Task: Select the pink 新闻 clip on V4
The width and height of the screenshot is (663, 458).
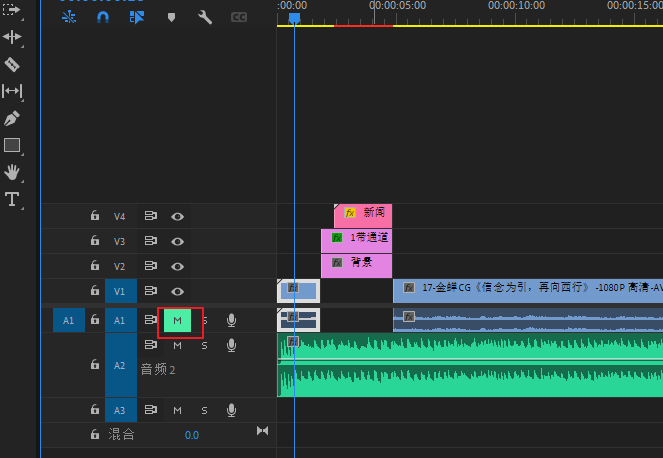Action: pos(363,214)
